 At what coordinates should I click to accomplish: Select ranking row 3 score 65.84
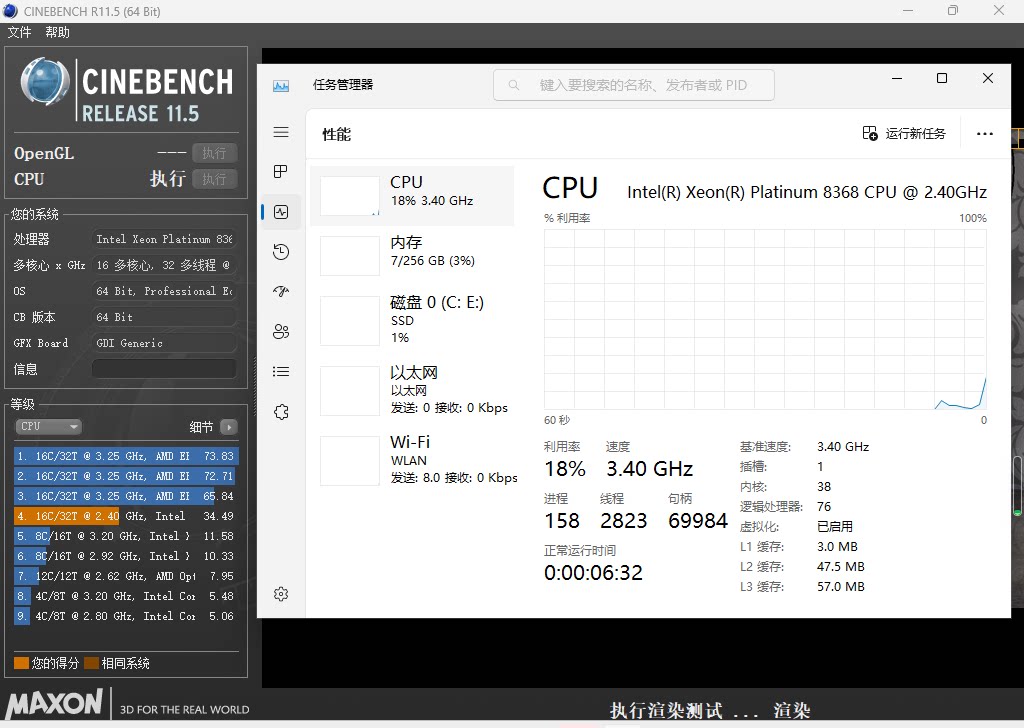(x=125, y=496)
